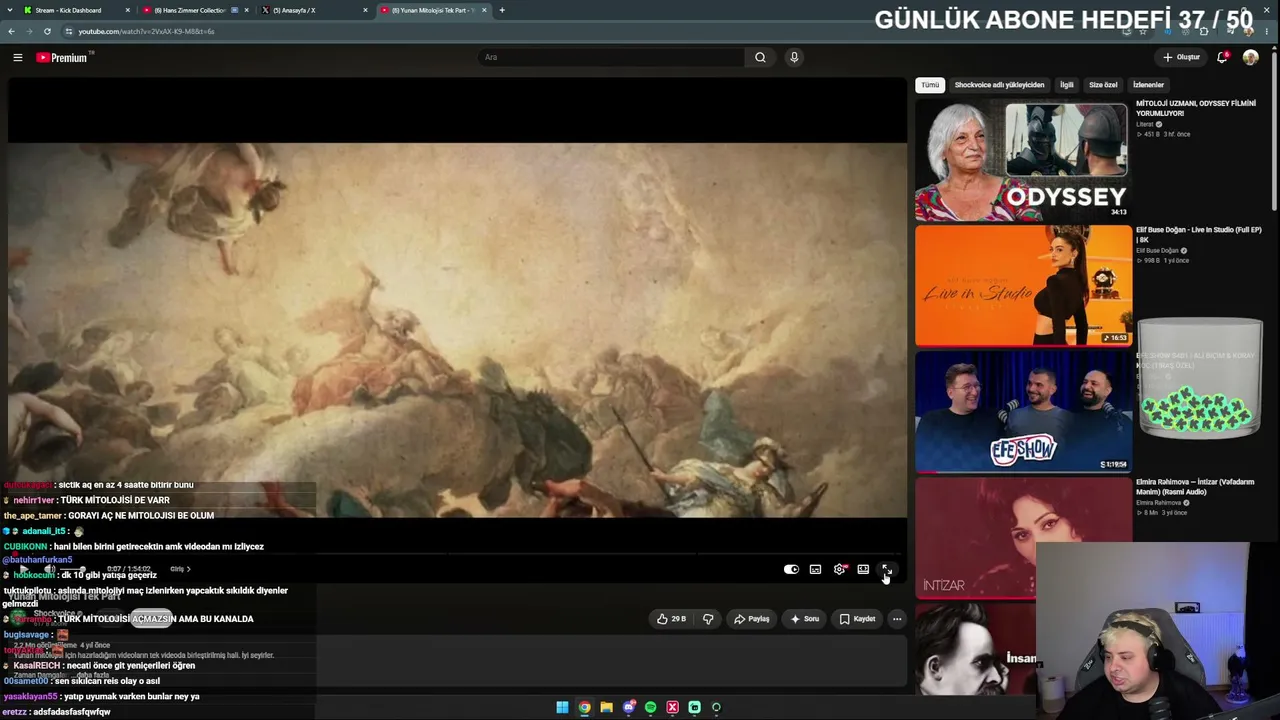Open the EFE SHOW video thumbnail
This screenshot has width=1280, height=720.
(1022, 411)
